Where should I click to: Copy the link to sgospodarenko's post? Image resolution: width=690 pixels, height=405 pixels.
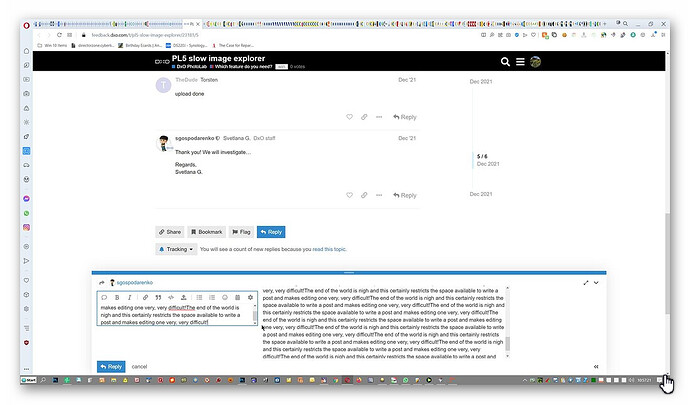(364, 195)
